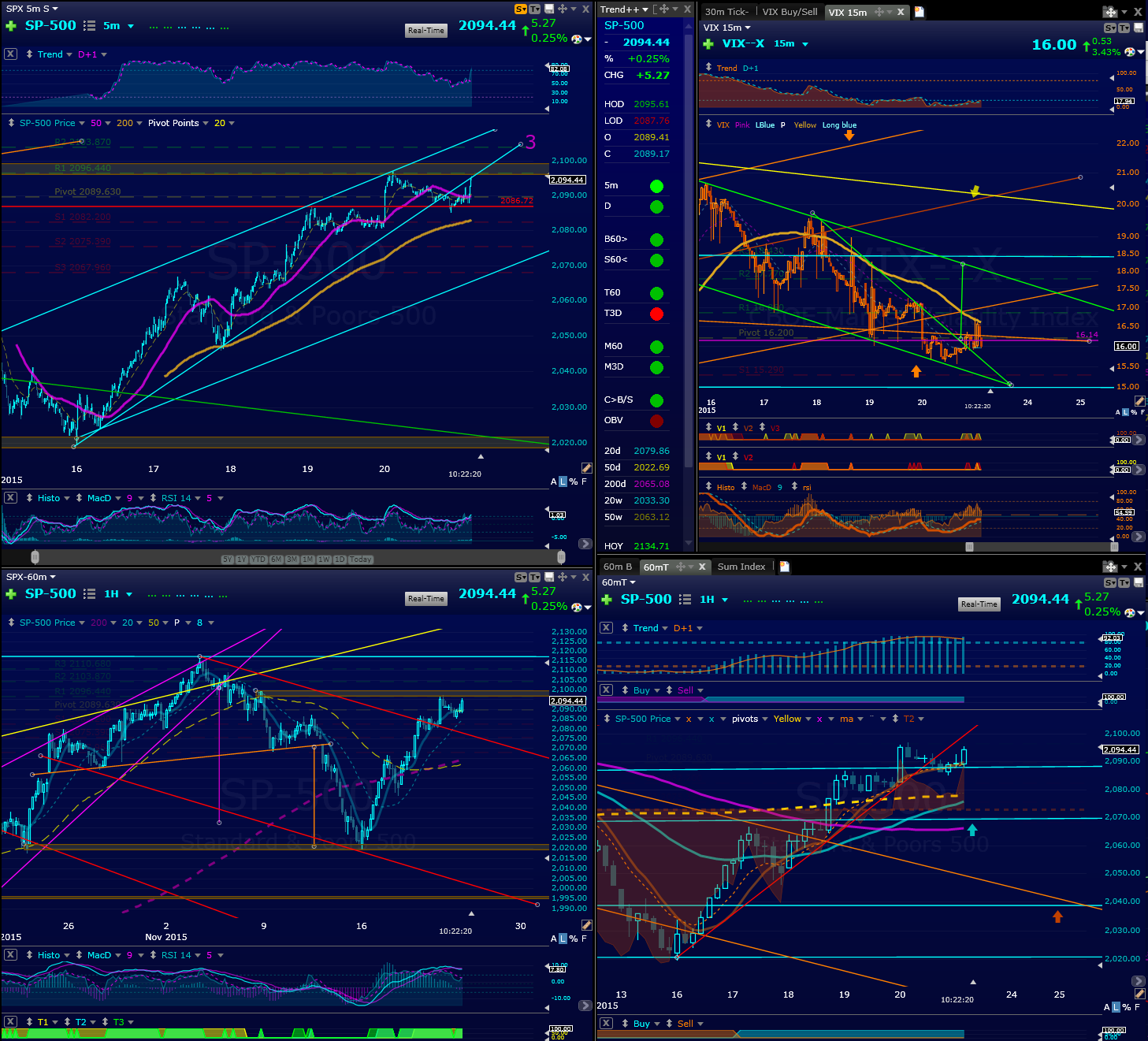
Task: Switch to the 60m B tab
Action: [618, 567]
